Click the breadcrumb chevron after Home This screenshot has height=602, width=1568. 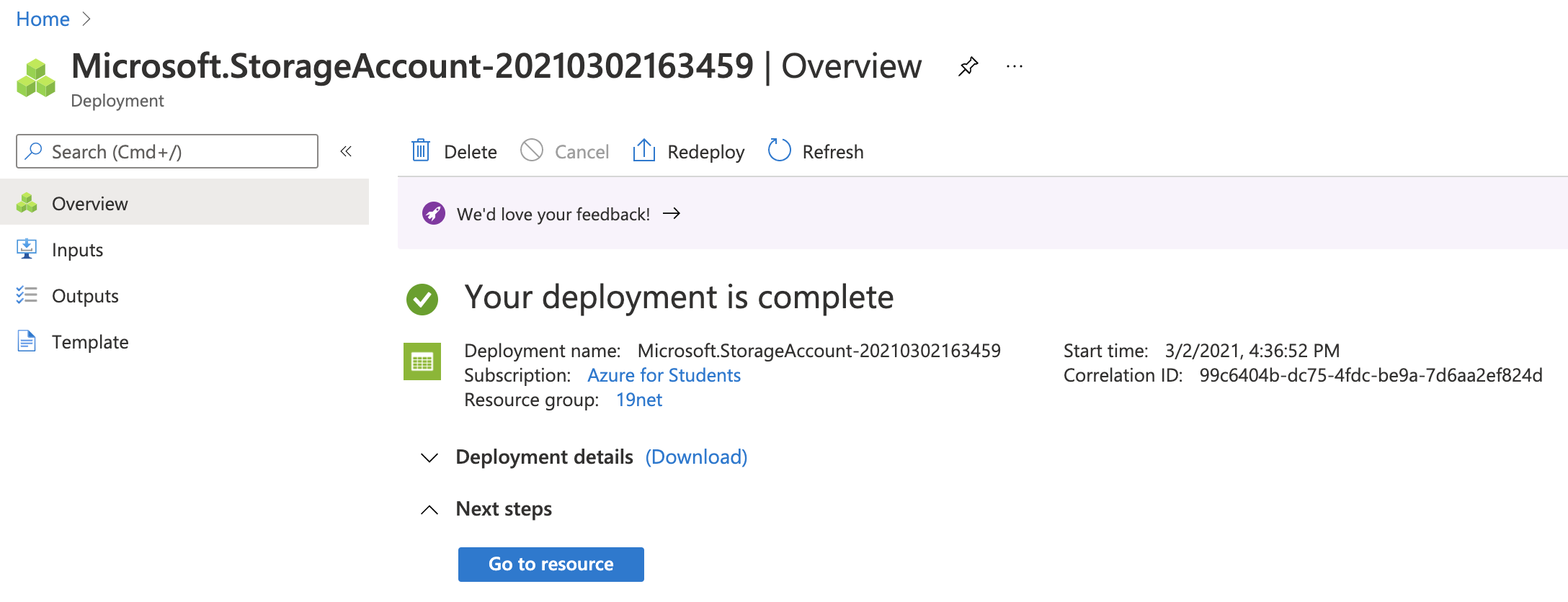point(86,19)
